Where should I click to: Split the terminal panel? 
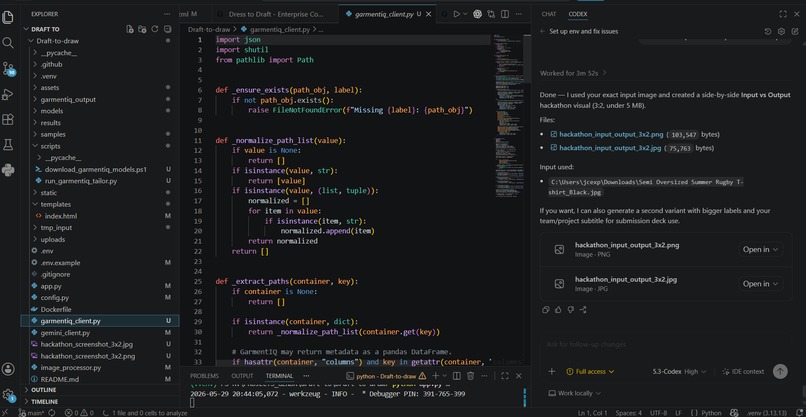457,376
